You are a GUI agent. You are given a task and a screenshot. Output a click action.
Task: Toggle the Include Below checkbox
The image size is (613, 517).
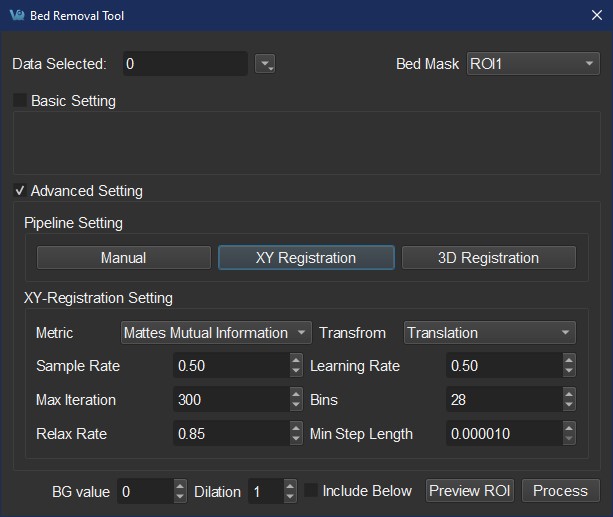click(311, 491)
